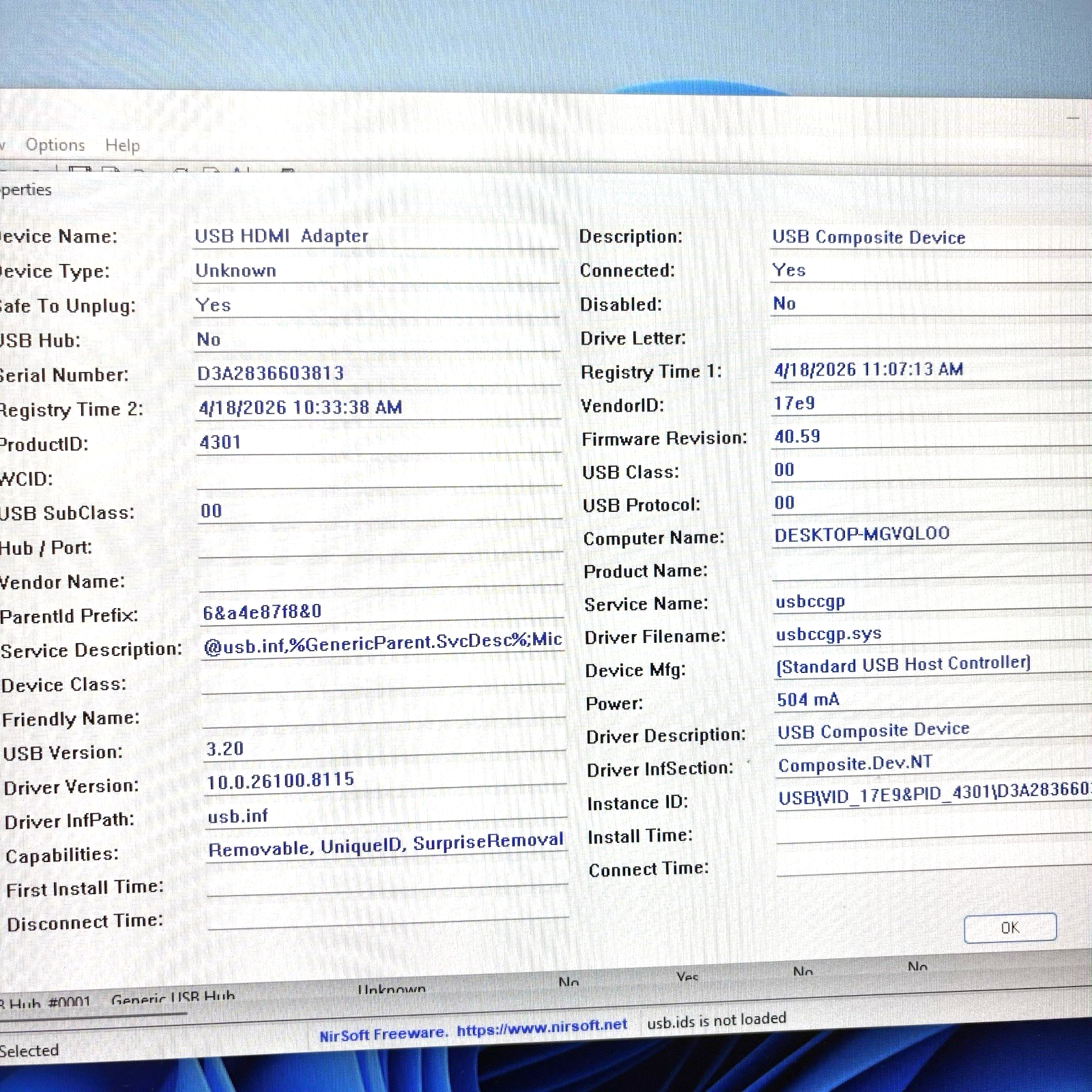Click the Disabled value field

tap(932, 304)
